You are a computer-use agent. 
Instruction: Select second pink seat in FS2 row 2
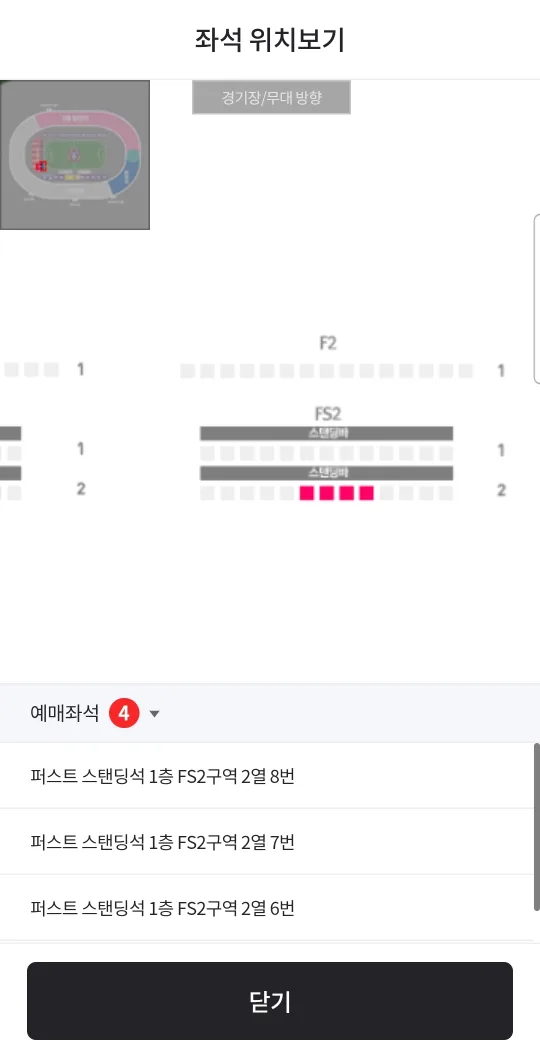327,493
